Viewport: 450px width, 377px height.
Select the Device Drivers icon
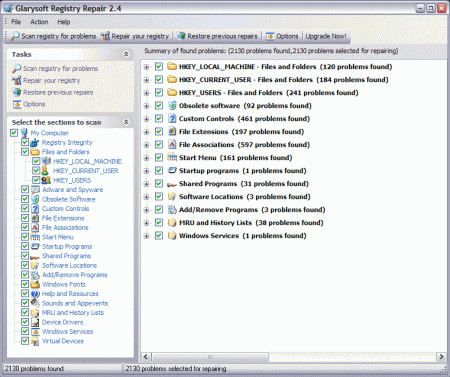point(35,322)
